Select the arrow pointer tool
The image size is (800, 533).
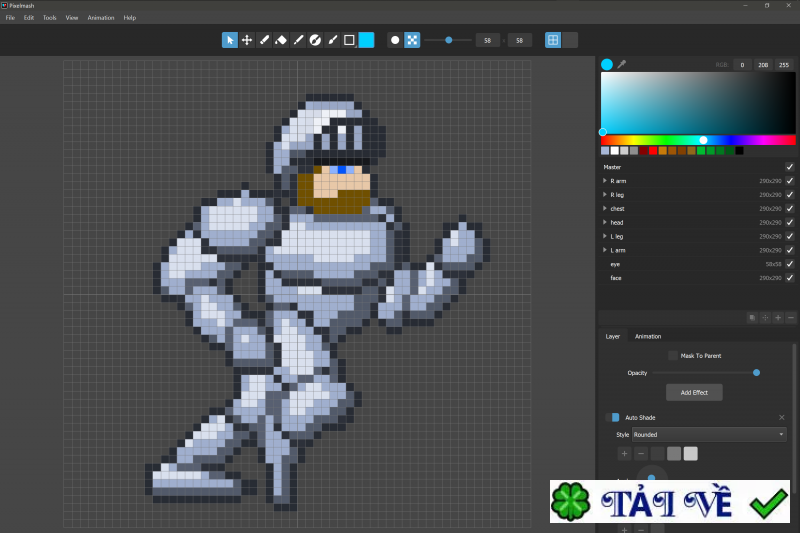click(230, 40)
